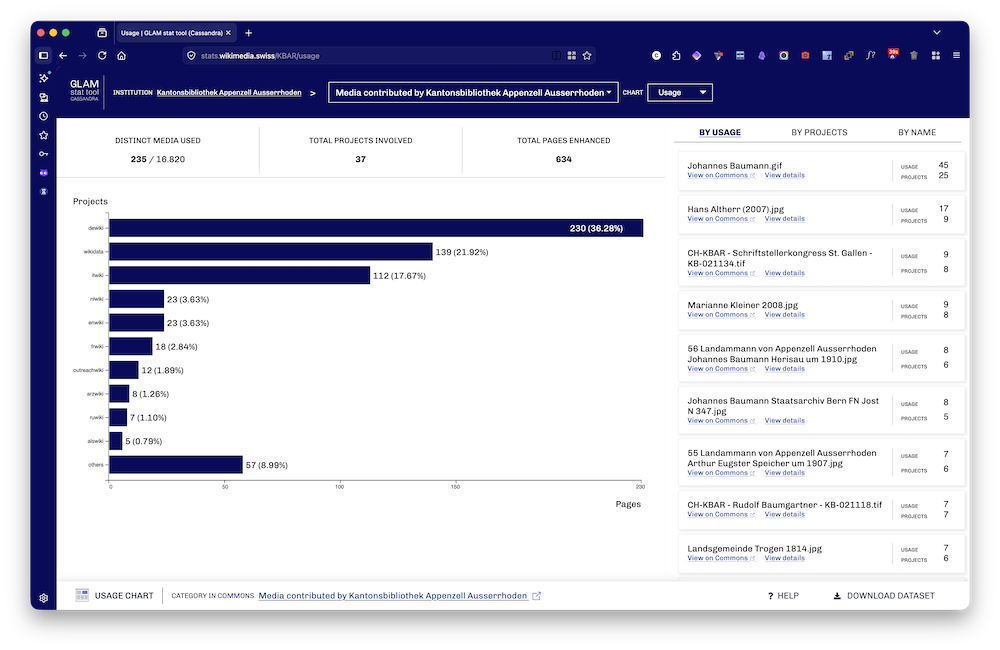Screen dimensions: 1000x650
Task: Bookmark this page with the star icon
Action: (x=587, y=55)
